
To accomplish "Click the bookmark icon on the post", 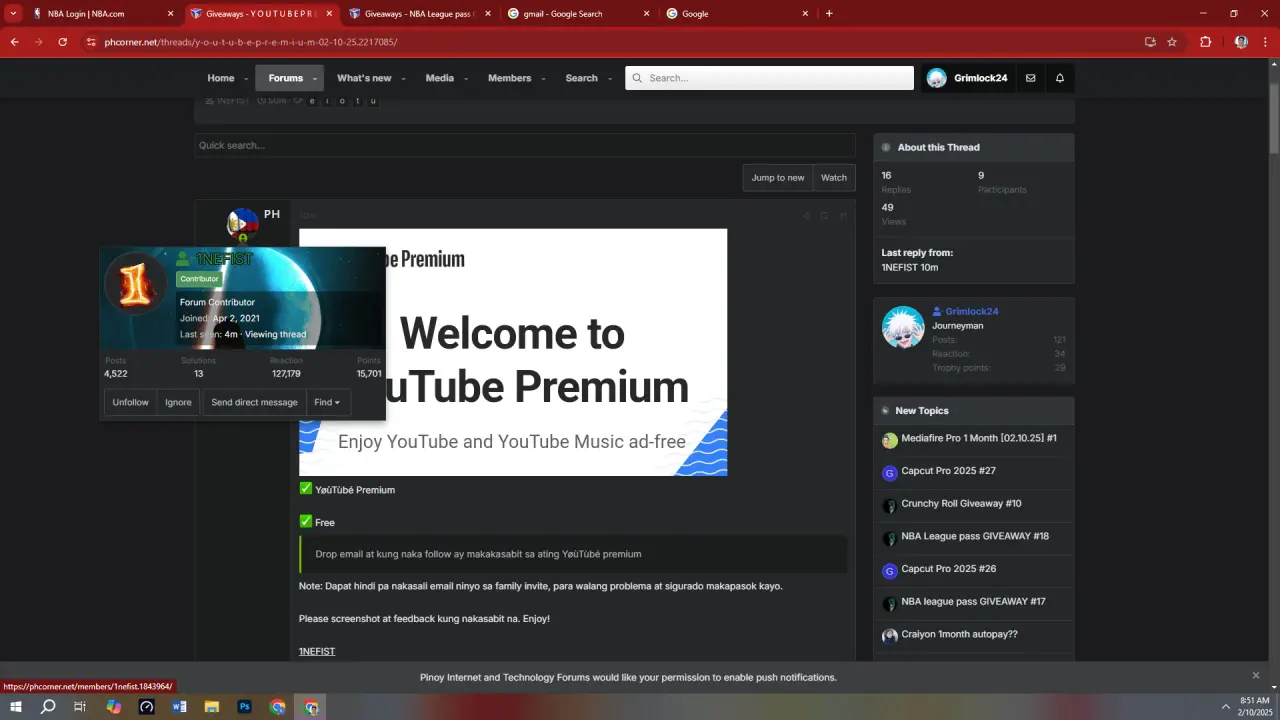I will (x=824, y=215).
